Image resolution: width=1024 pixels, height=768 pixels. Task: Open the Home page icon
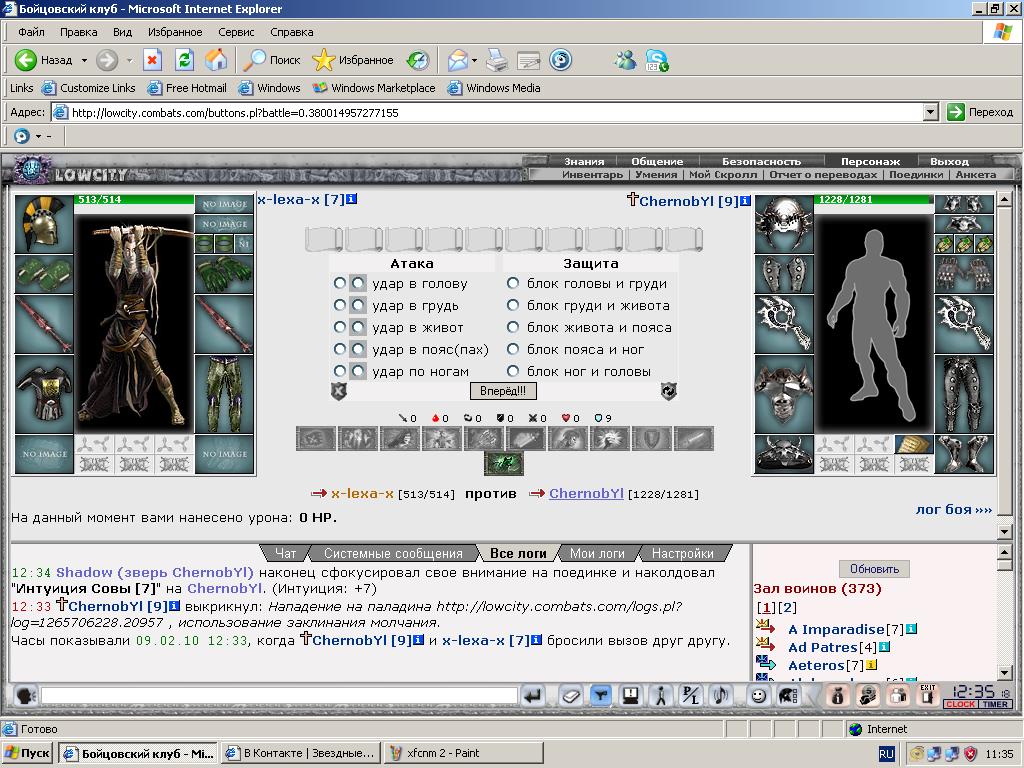(216, 60)
